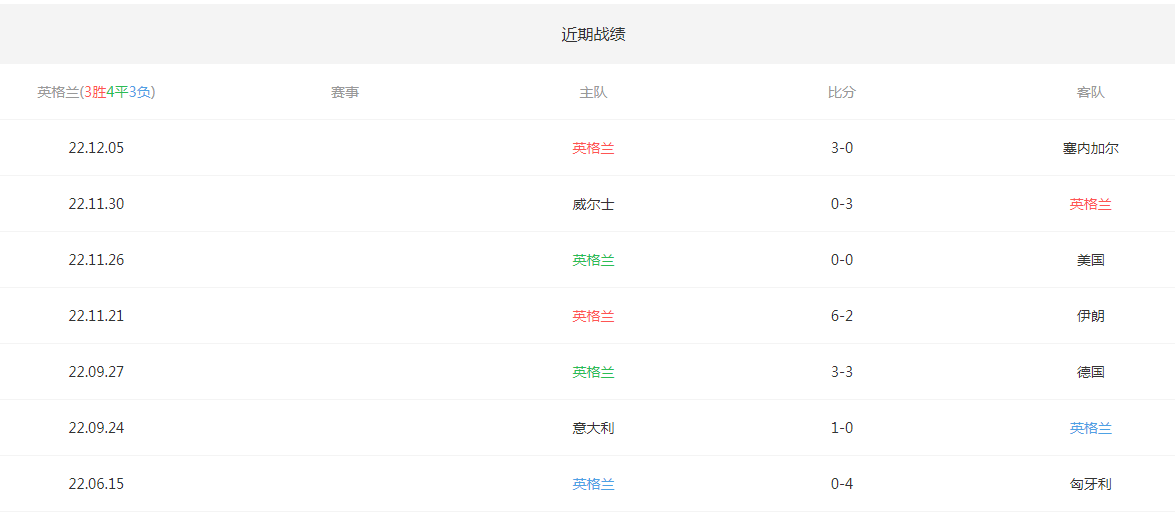Open away team 德国
Image resolution: width=1175 pixels, height=521 pixels.
tap(1090, 372)
